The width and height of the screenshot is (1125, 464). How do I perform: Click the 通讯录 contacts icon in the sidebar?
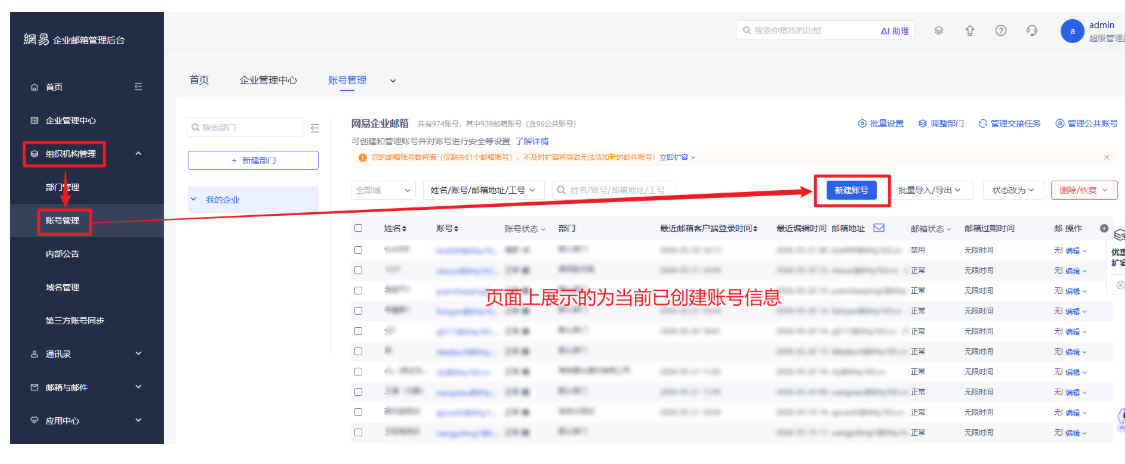pyautogui.click(x=34, y=354)
